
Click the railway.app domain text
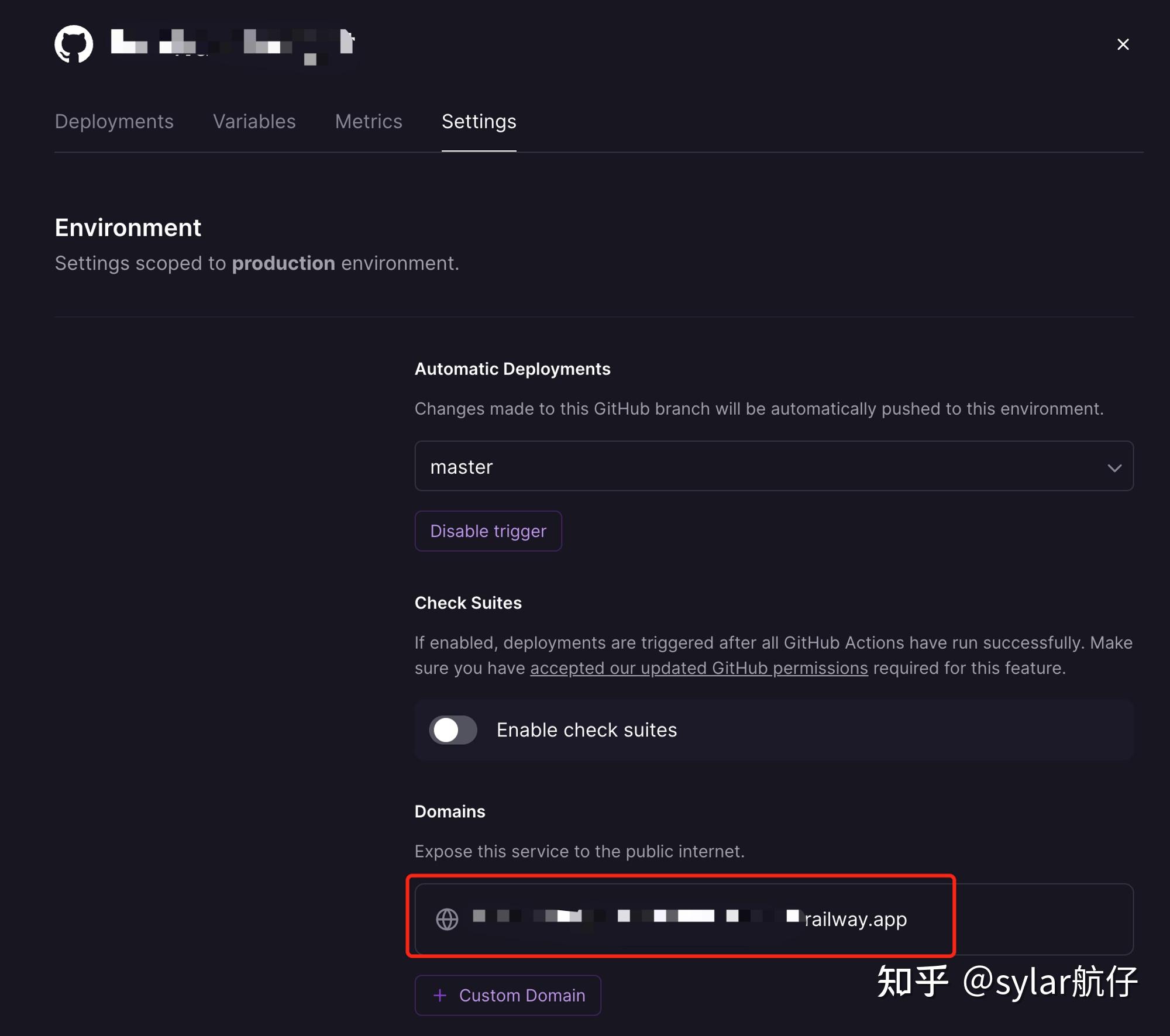[x=855, y=919]
